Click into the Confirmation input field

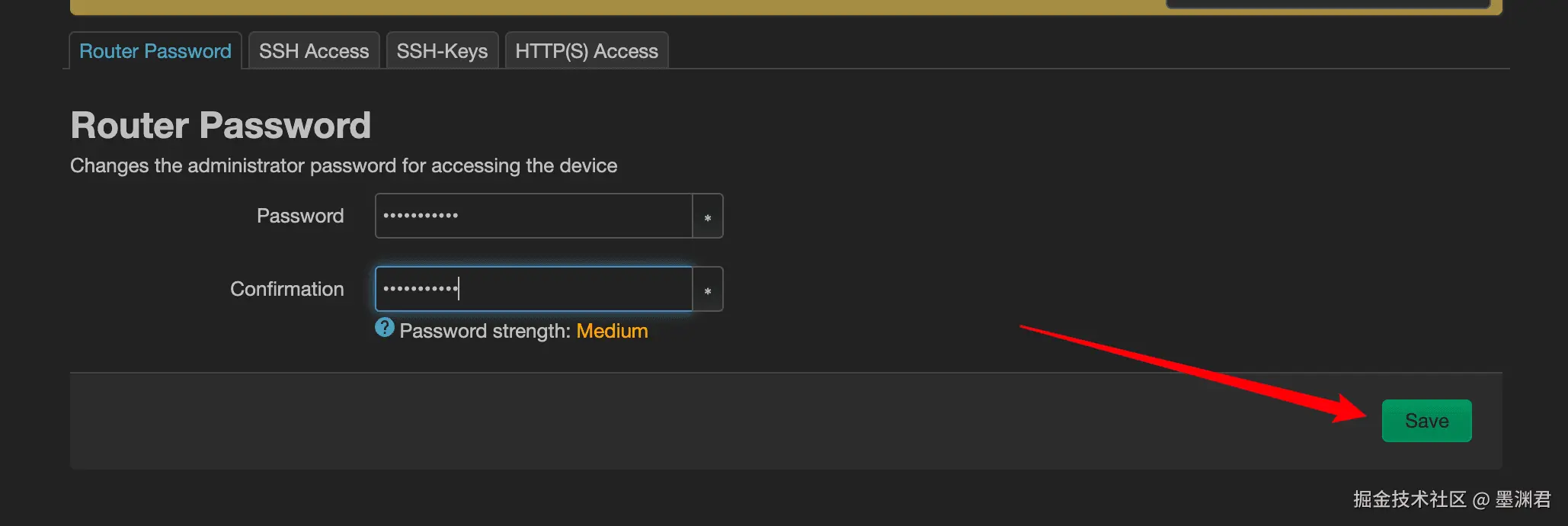pyautogui.click(x=533, y=290)
